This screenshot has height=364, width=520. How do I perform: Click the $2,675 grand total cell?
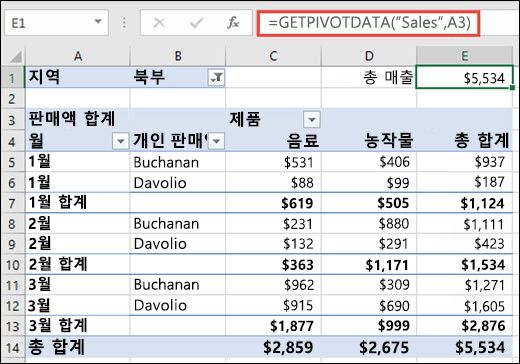click(369, 347)
